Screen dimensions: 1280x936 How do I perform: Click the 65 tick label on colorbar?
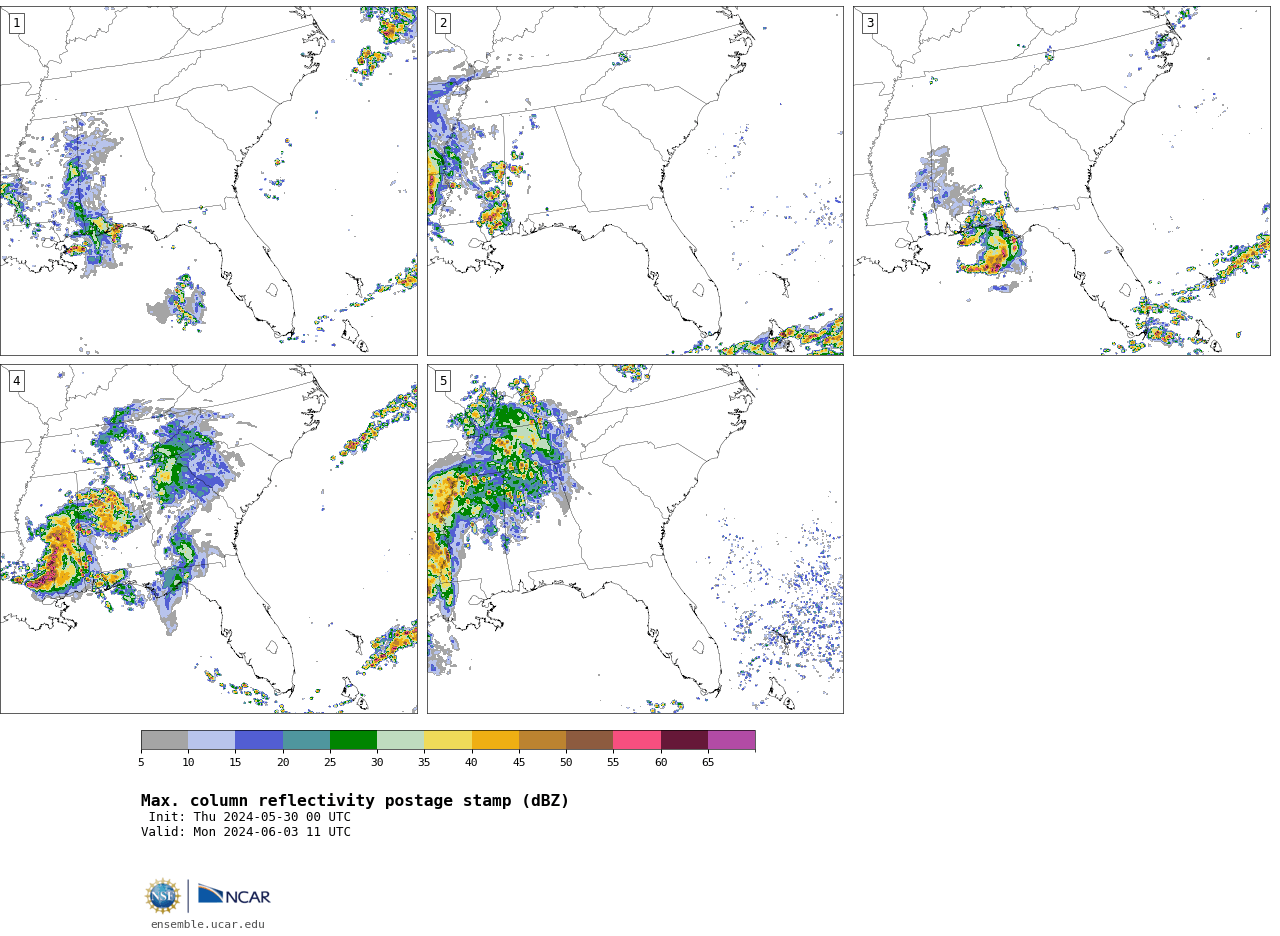pos(708,763)
